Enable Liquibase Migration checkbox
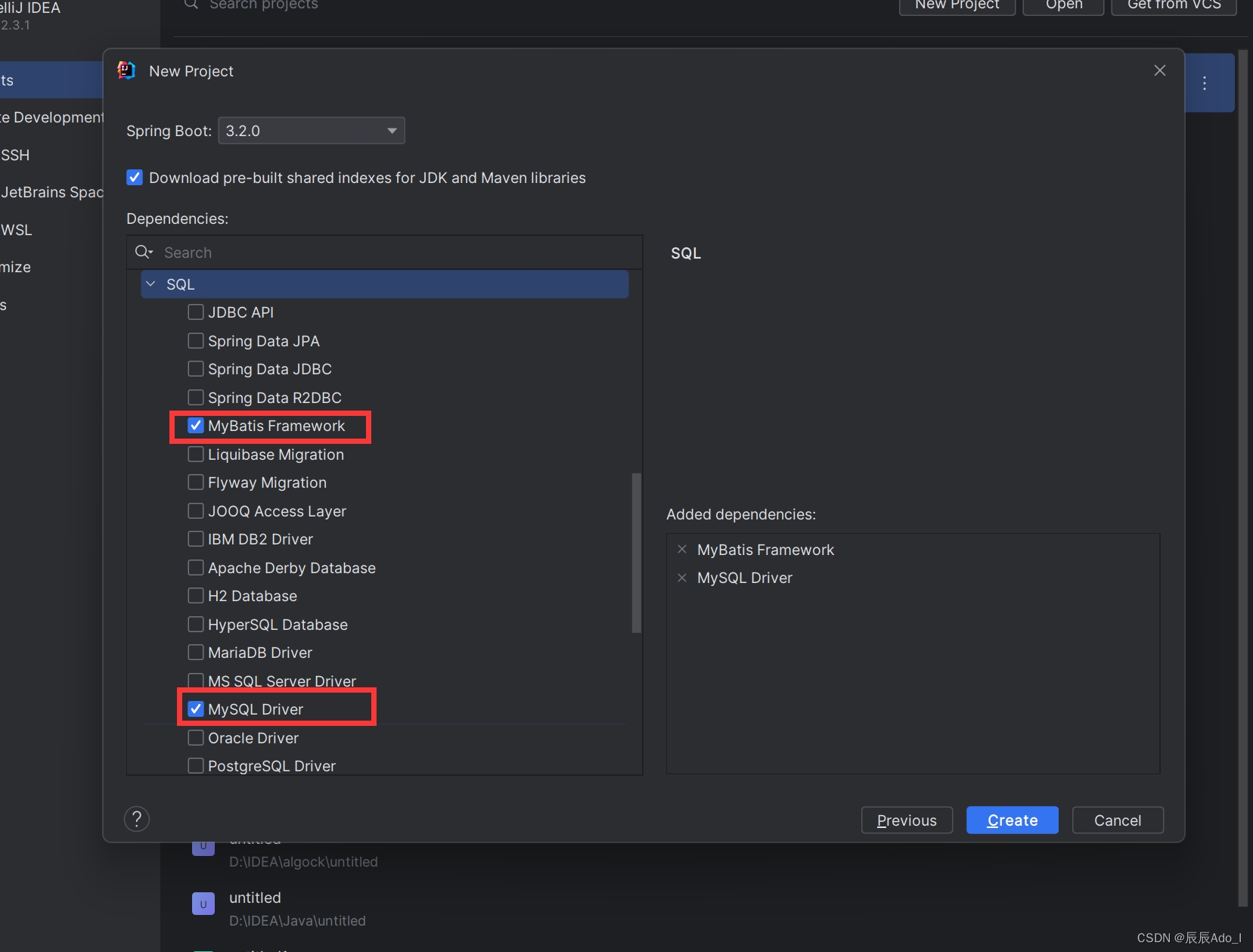Screen dimensions: 1253x952 [196, 454]
